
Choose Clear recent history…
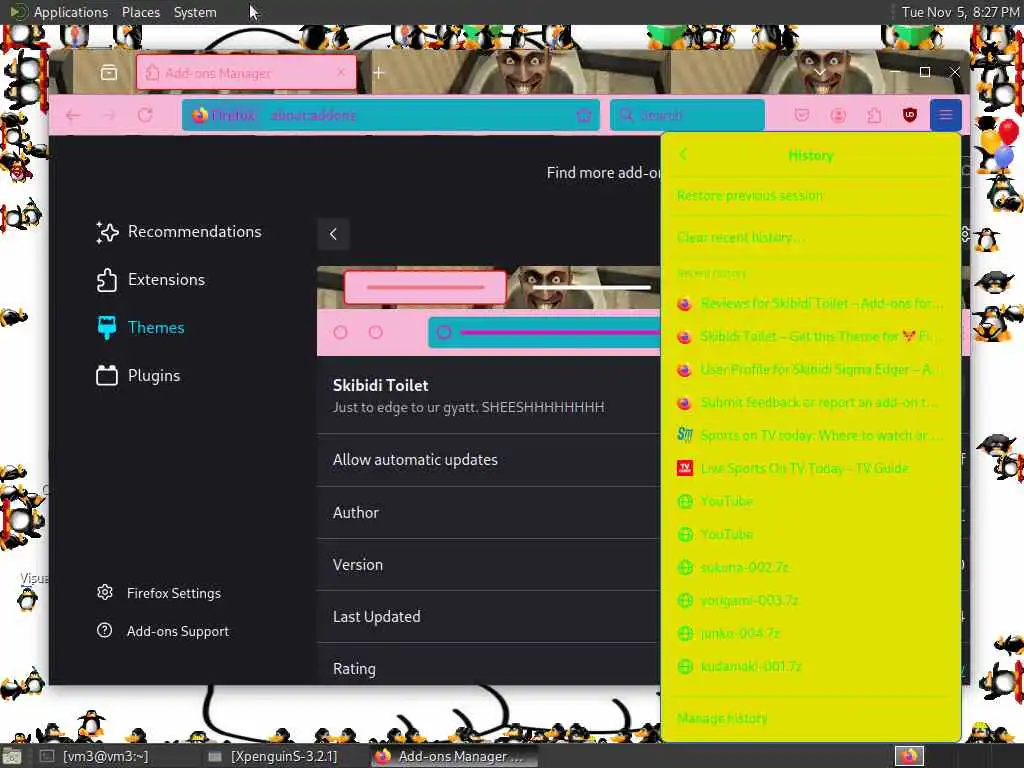click(810, 237)
